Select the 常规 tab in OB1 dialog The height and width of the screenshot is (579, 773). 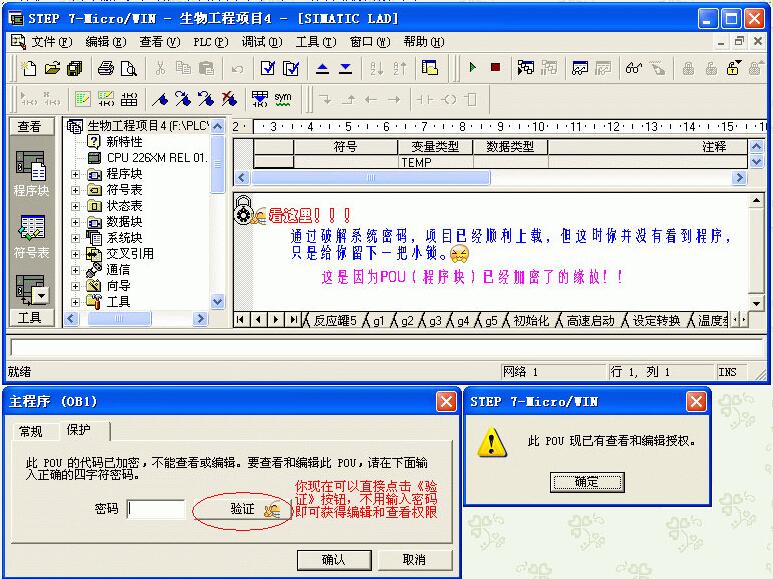point(31,432)
